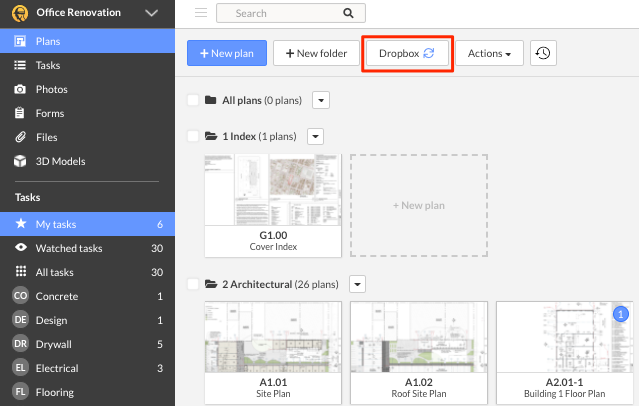The image size is (639, 406).
Task: Open the A2.01-1 Building 1 Floor Plan thumbnail
Action: [564, 353]
